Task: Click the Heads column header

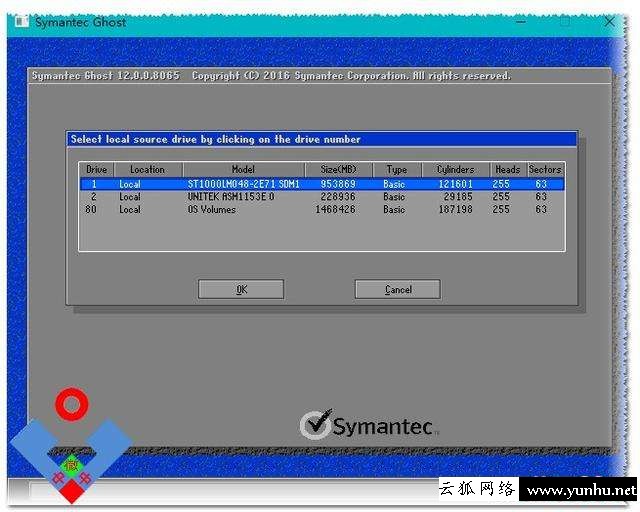Action: 508,169
